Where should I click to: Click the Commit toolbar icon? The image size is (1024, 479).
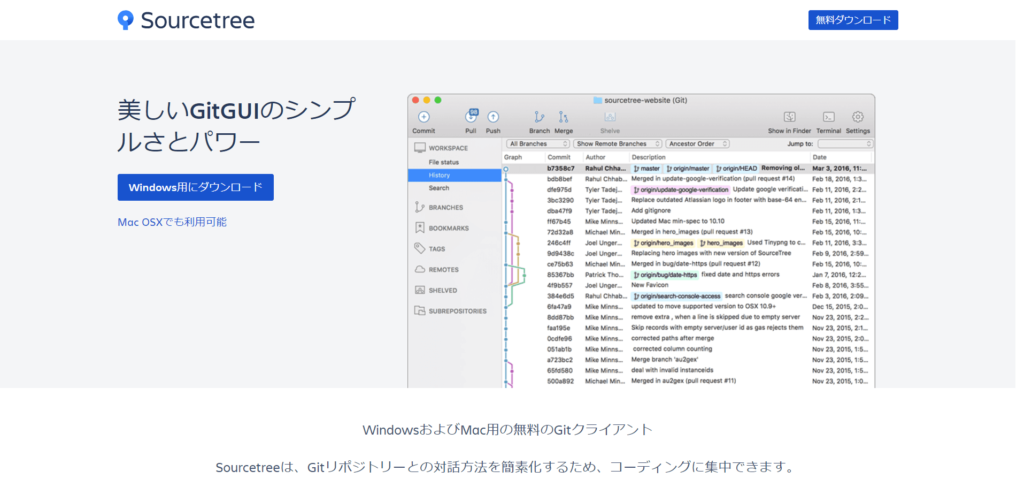tap(424, 117)
